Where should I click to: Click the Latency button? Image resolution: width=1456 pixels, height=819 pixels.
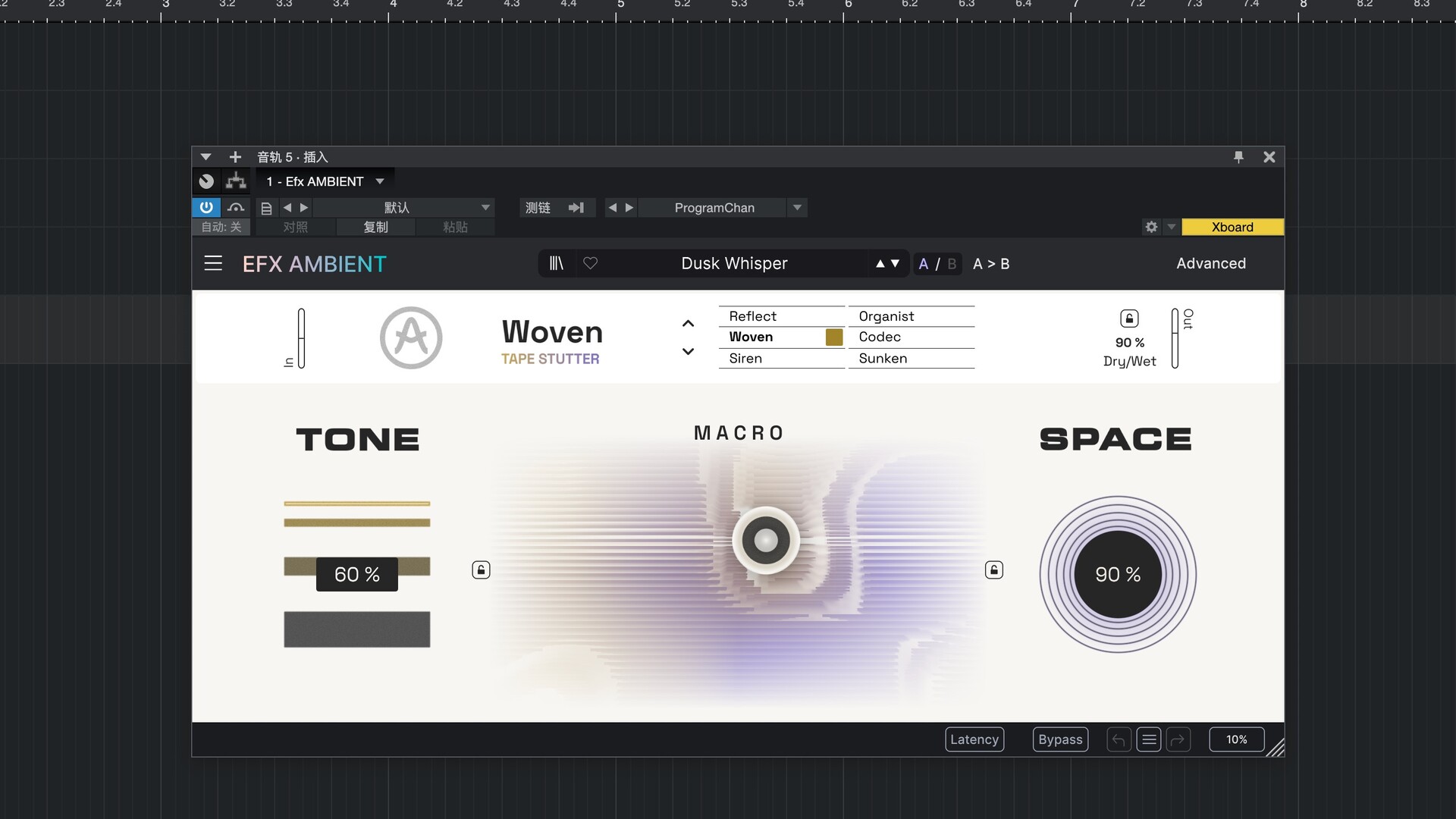[974, 739]
